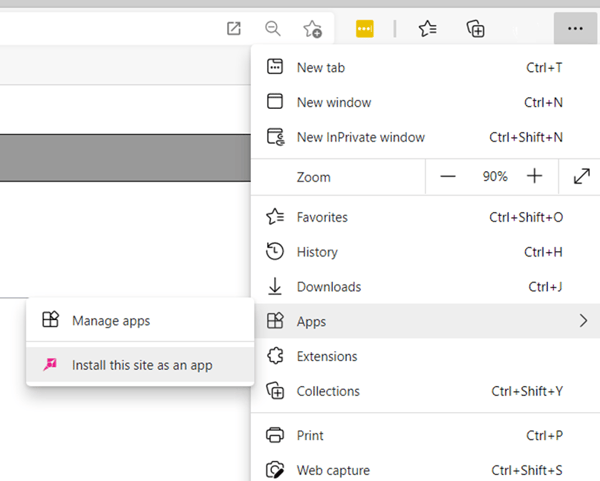Open a New tab from the menu
Screen dimensions: 600x481
(x=320, y=68)
